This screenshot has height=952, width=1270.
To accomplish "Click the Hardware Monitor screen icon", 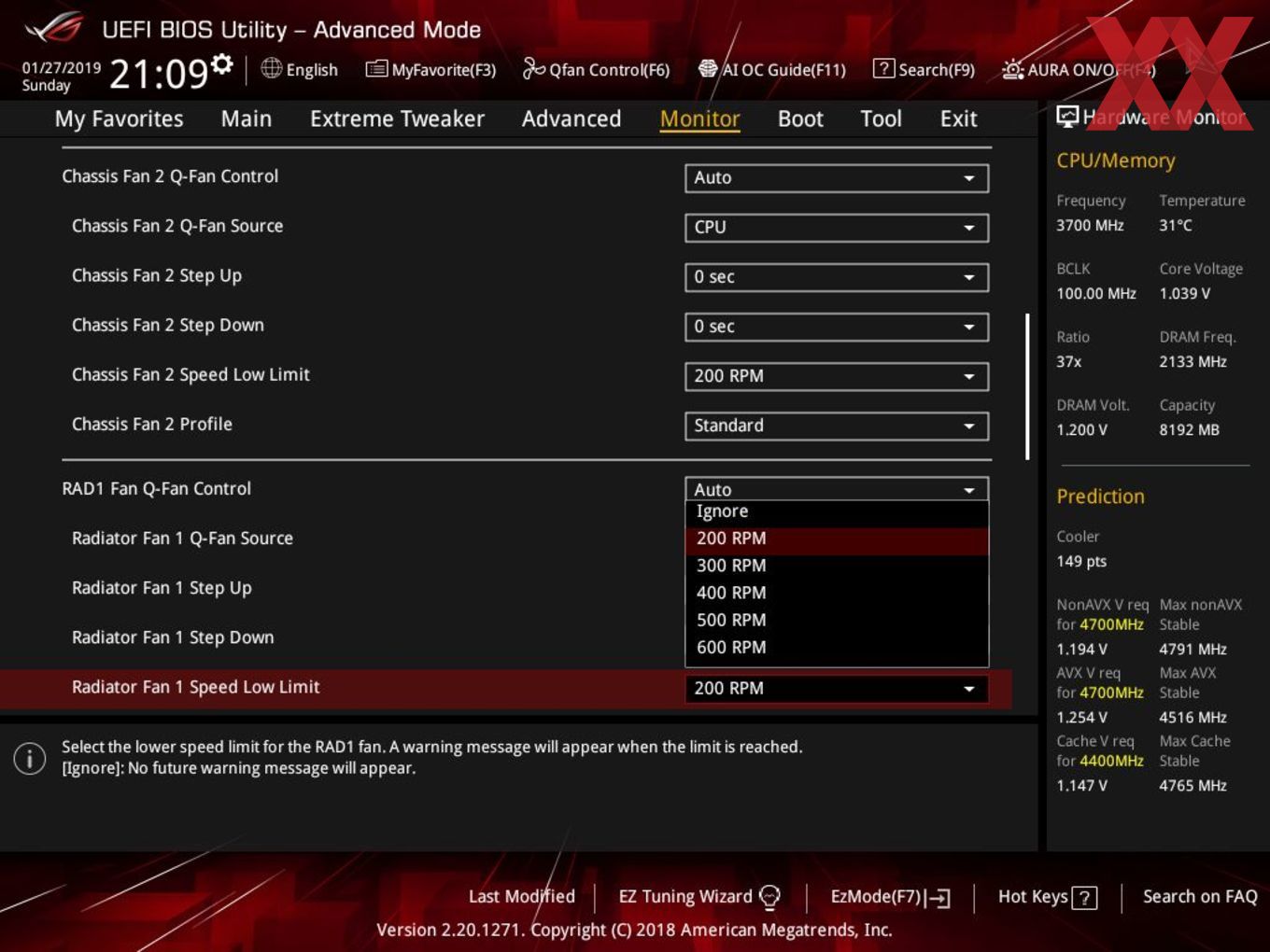I will [1066, 116].
